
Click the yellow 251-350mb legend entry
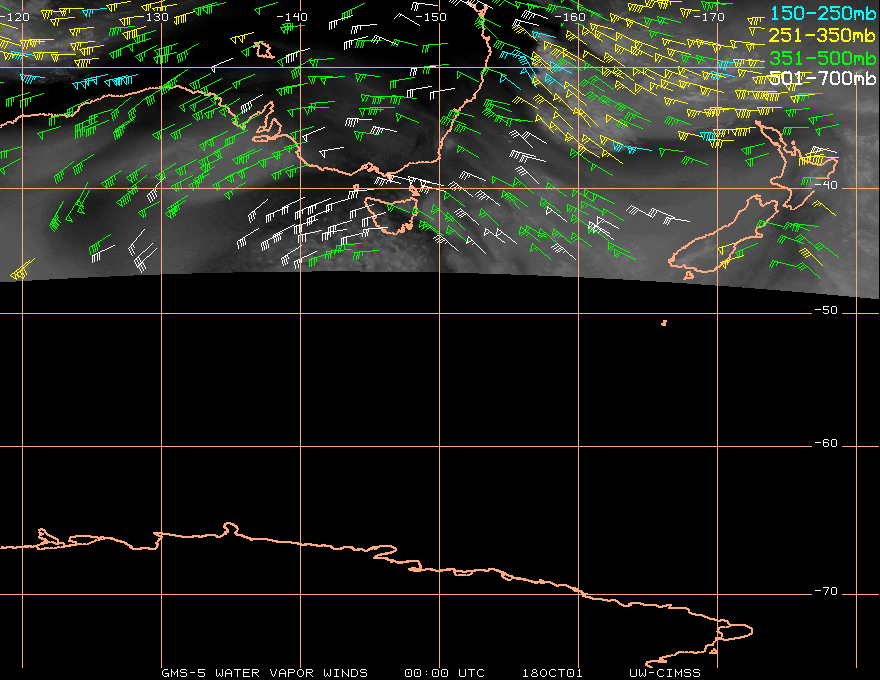pyautogui.click(x=818, y=36)
